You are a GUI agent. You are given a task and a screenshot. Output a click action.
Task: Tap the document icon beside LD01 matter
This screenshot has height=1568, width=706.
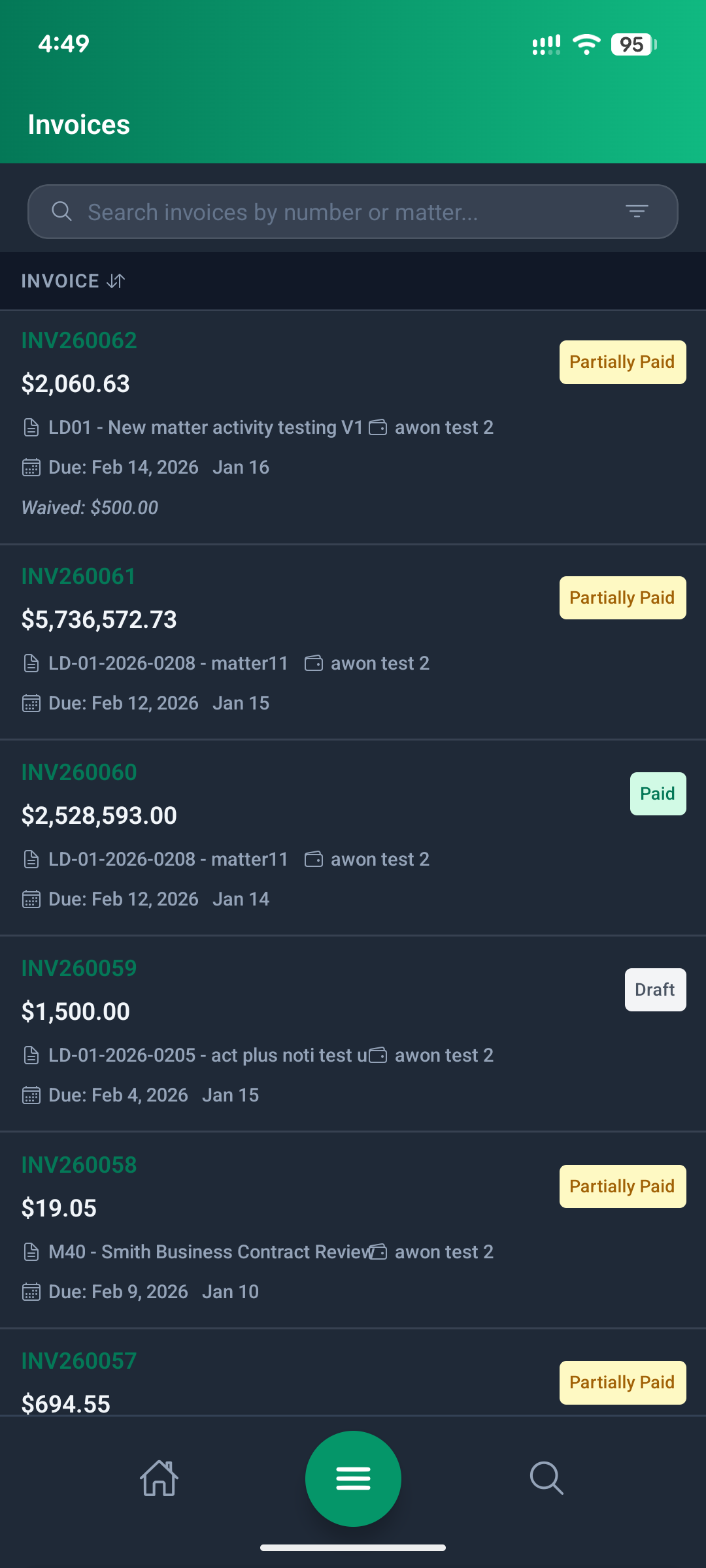pyautogui.click(x=31, y=428)
